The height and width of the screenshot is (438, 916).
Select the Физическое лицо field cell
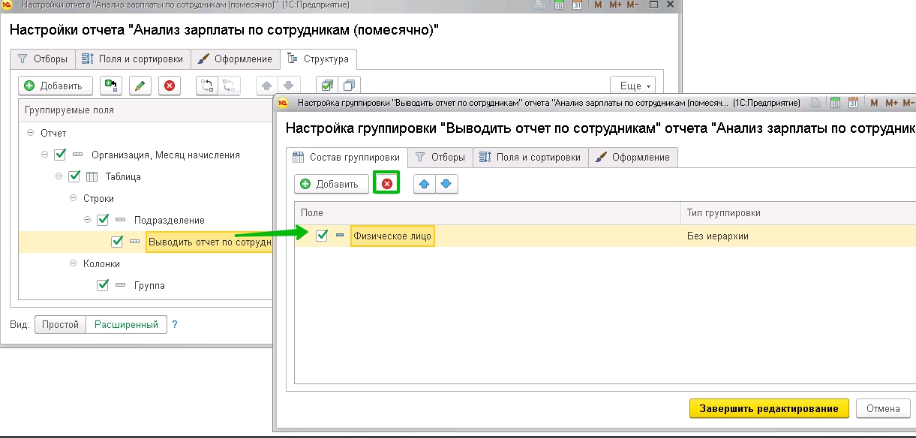point(393,236)
